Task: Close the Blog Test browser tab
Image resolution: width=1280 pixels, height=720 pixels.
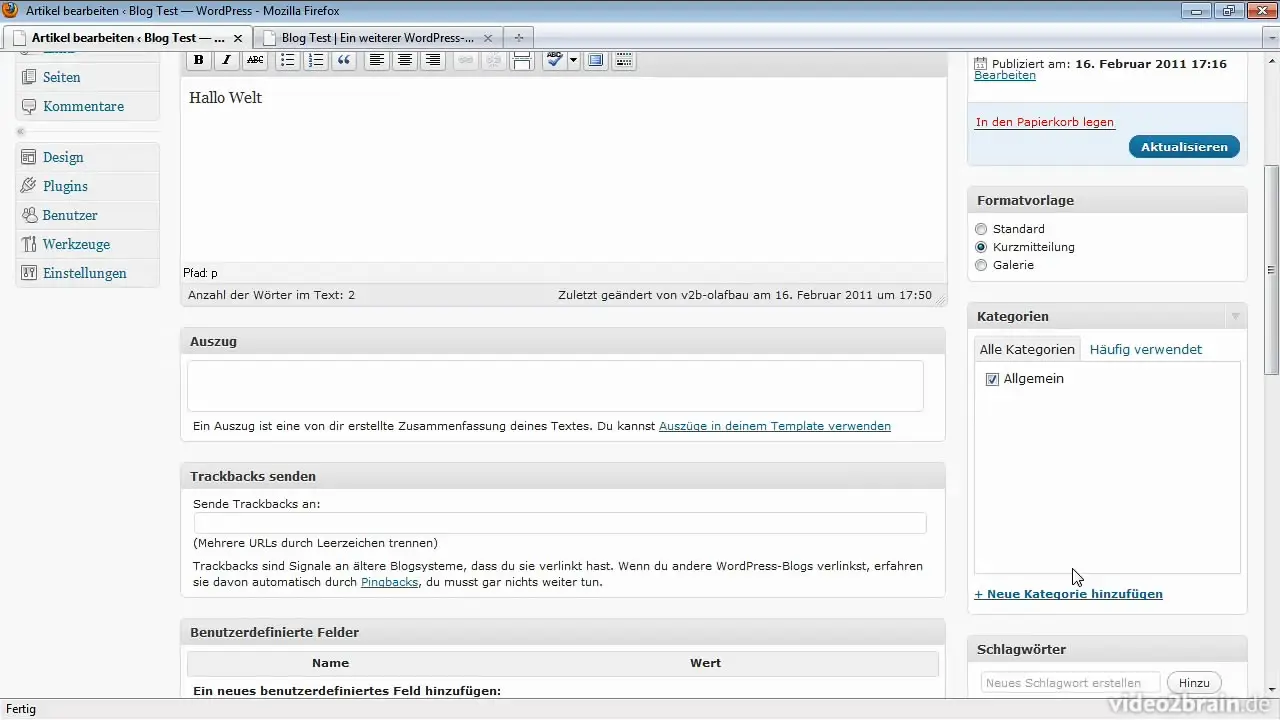Action: pos(487,38)
